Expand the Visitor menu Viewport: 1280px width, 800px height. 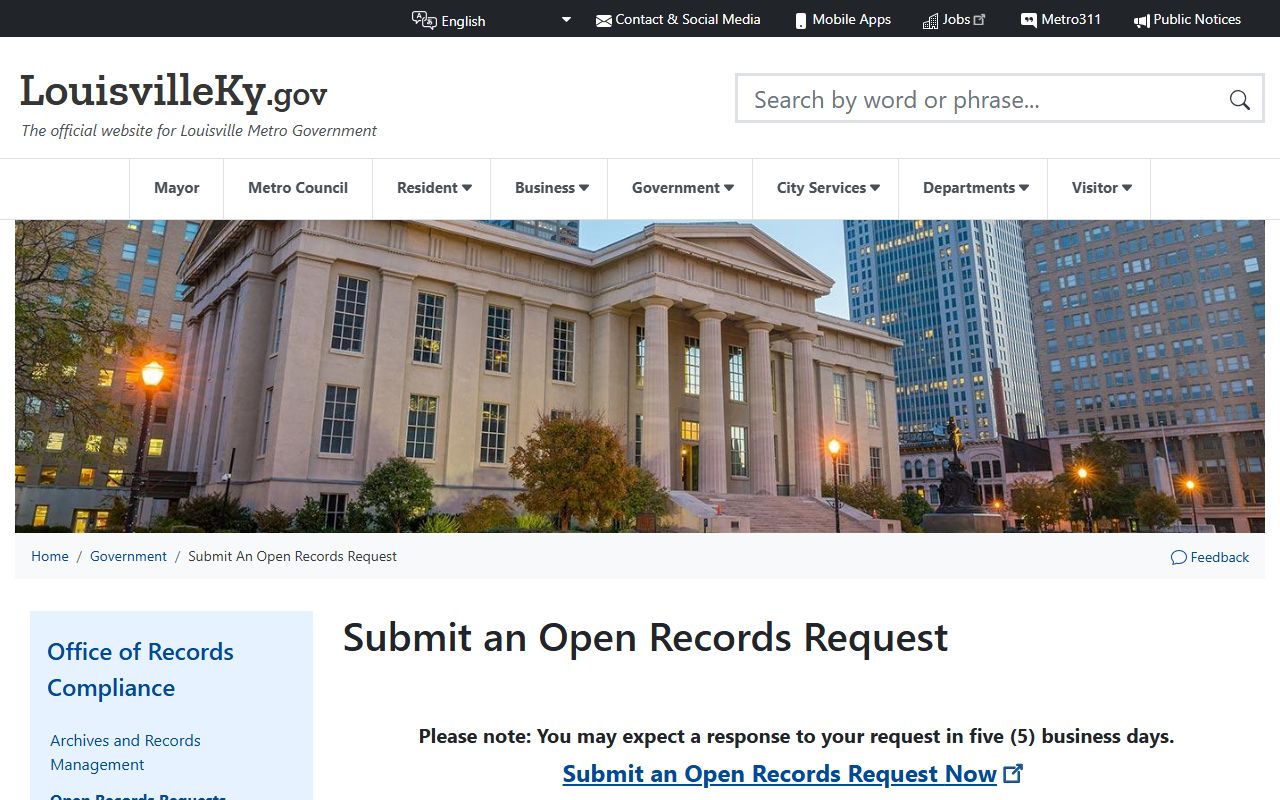pyautogui.click(x=1101, y=188)
